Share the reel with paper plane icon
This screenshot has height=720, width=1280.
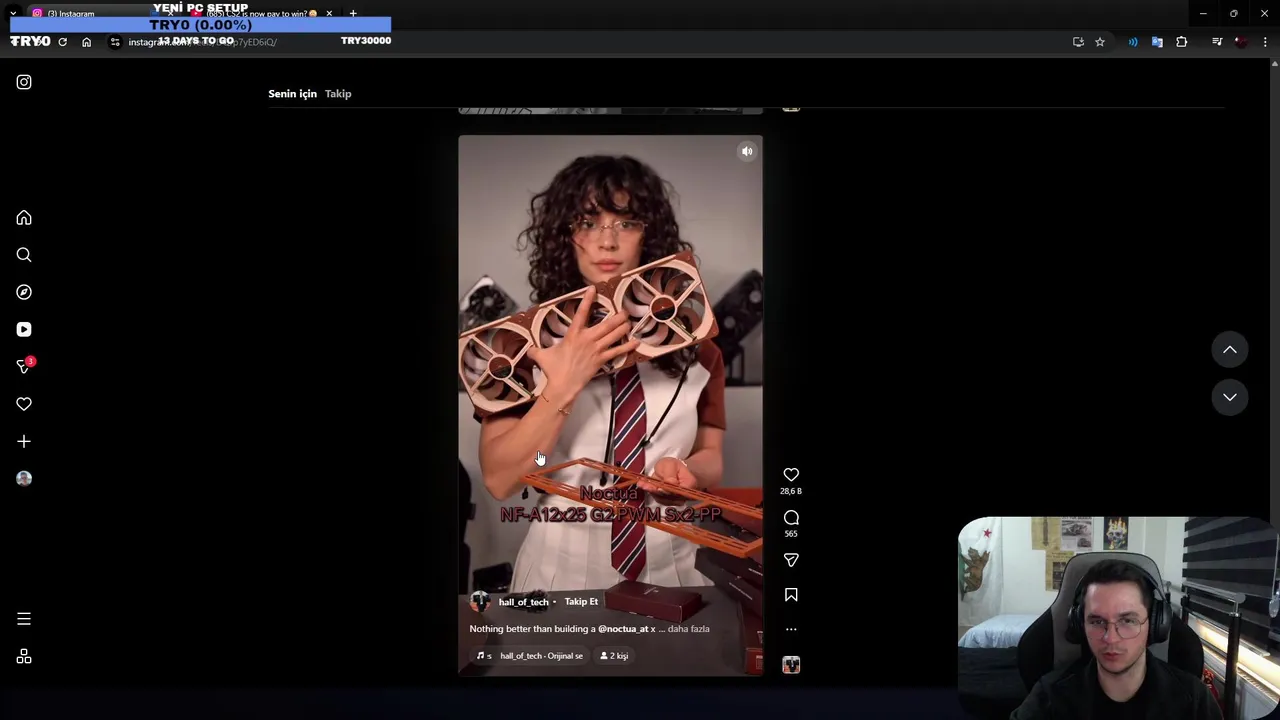coord(791,560)
